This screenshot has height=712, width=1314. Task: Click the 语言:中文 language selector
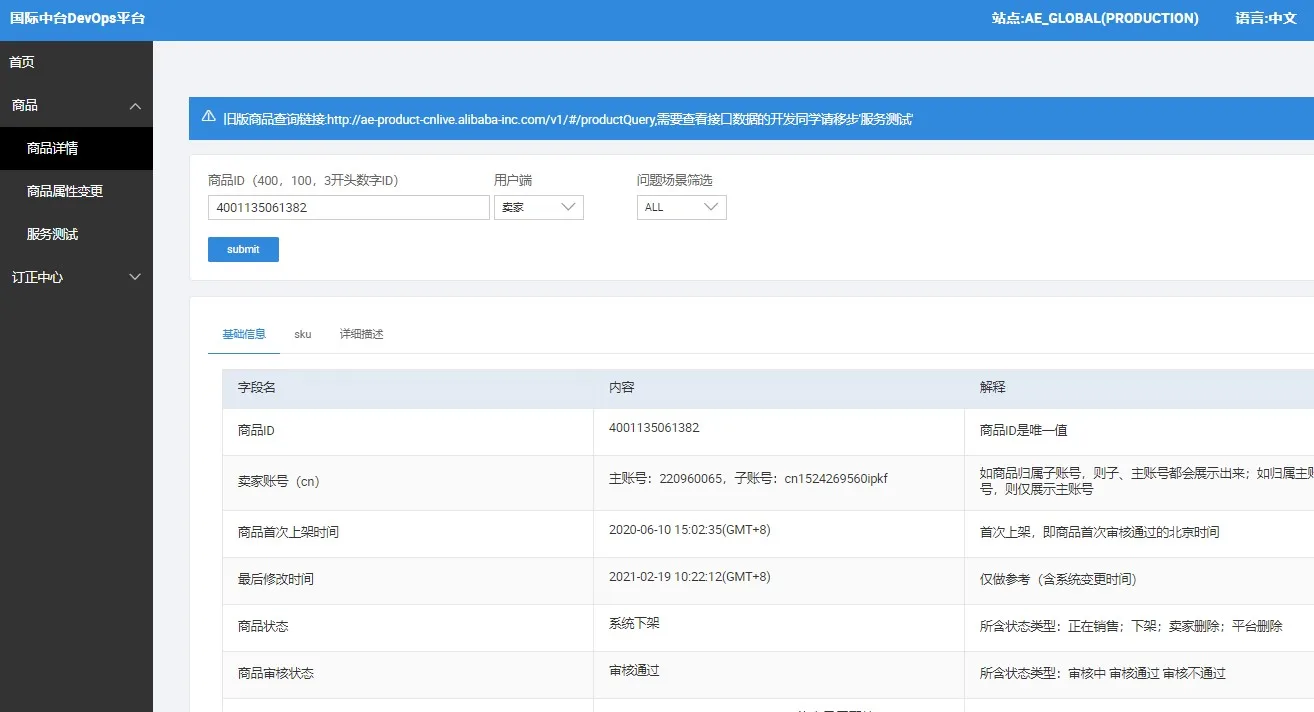coord(1265,18)
